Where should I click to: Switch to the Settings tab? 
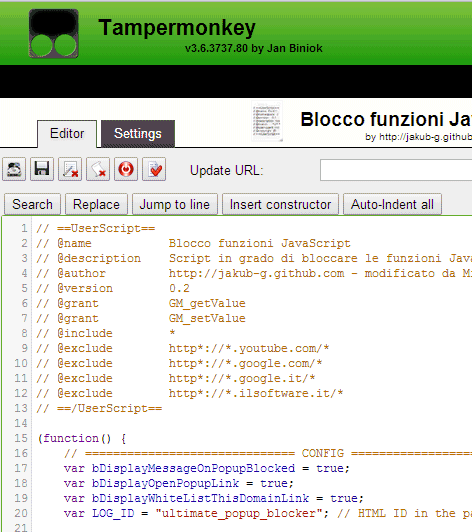coord(138,134)
